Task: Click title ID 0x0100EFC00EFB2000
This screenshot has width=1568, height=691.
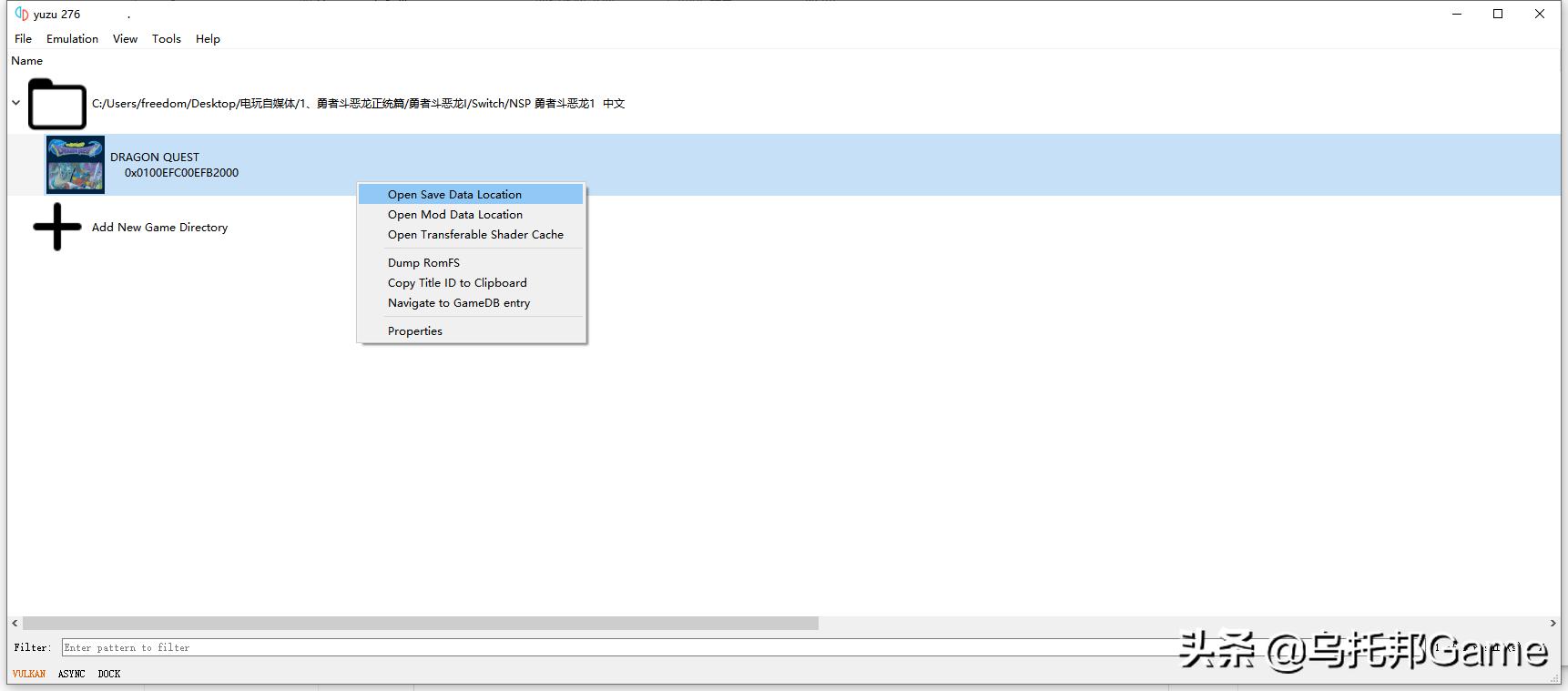Action: tap(182, 173)
